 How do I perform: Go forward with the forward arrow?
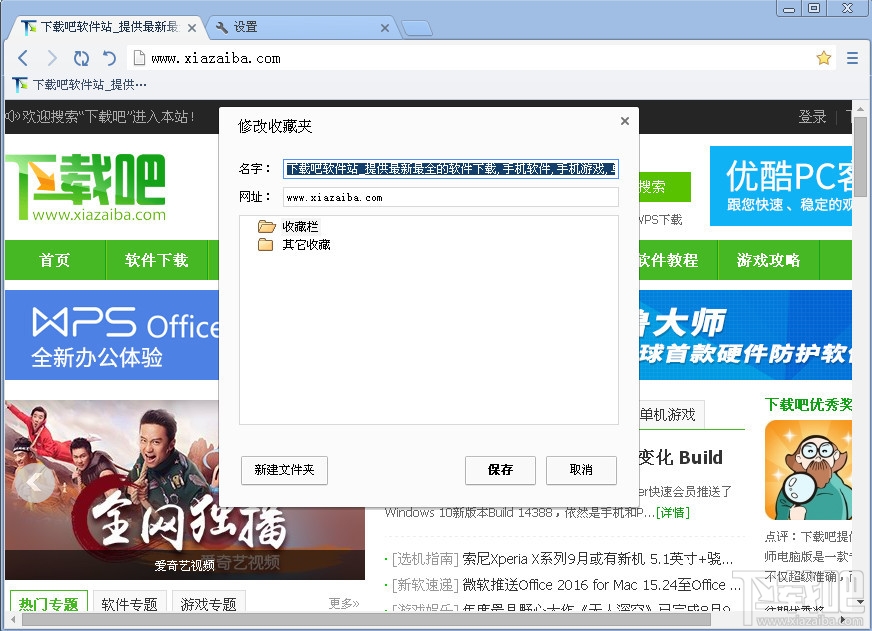pos(52,58)
